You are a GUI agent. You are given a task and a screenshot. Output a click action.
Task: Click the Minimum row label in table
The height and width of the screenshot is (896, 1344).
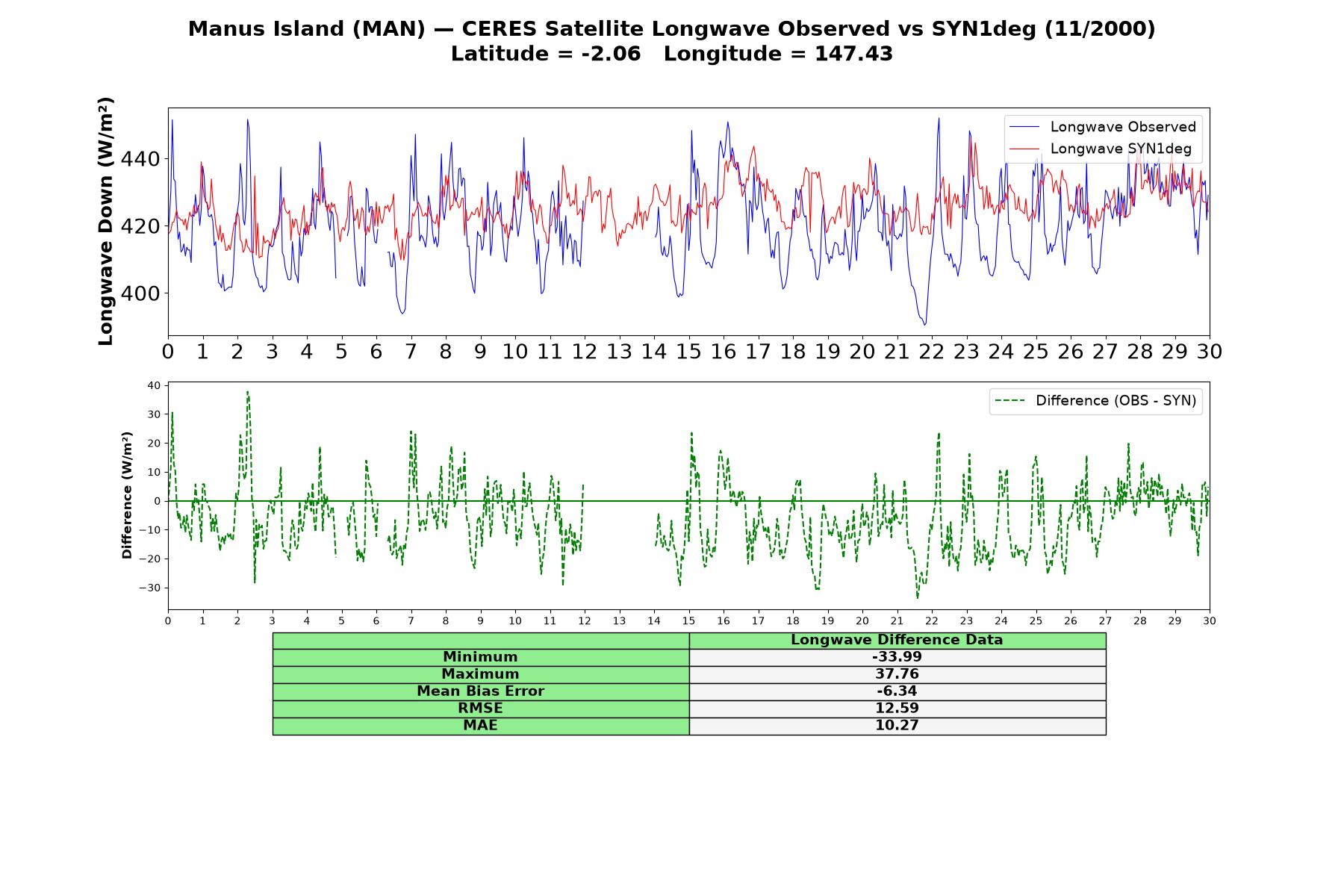pos(480,657)
